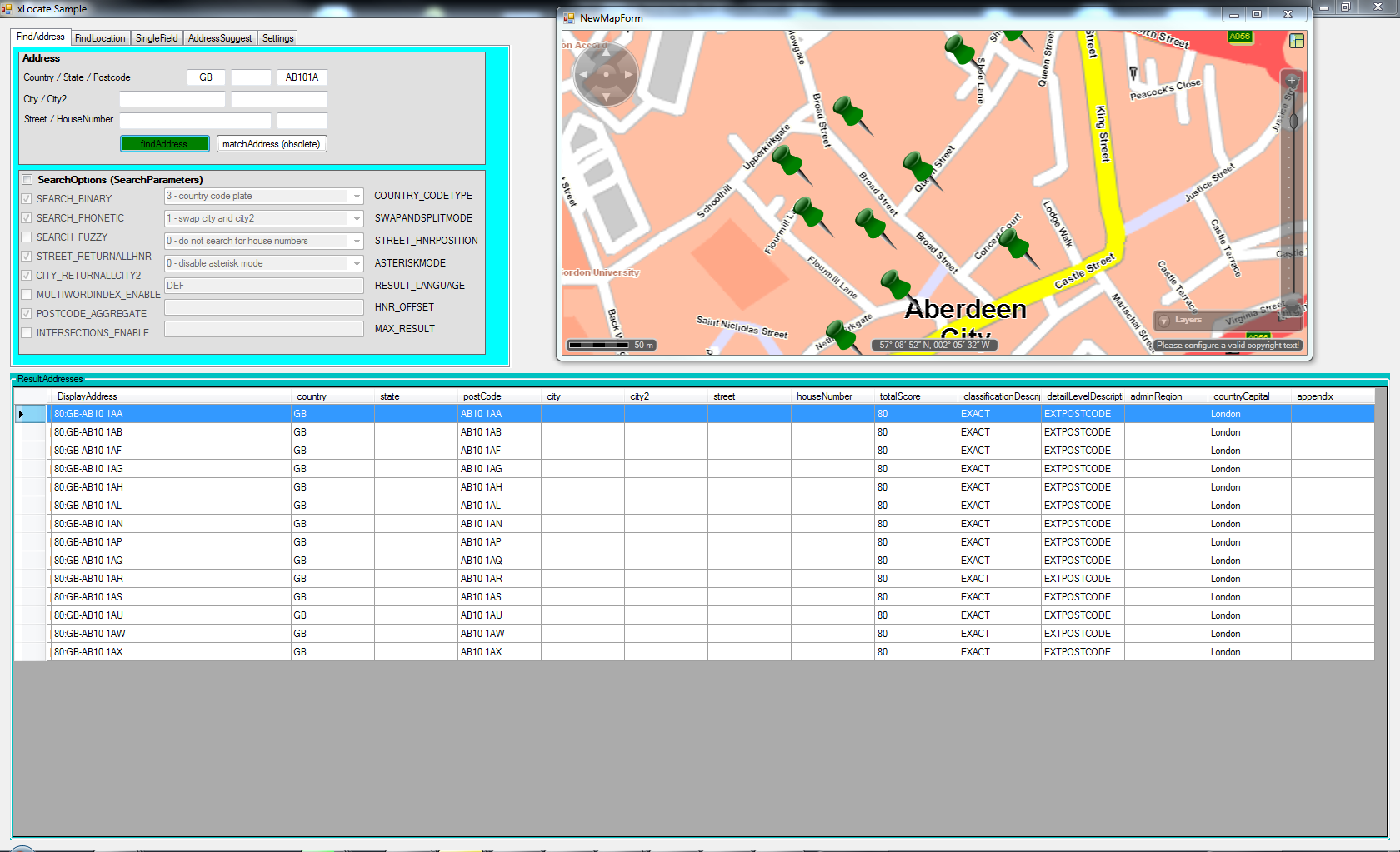This screenshot has width=1400, height=852.
Task: Click the matchAddress (obsolete) button
Action: click(x=272, y=144)
